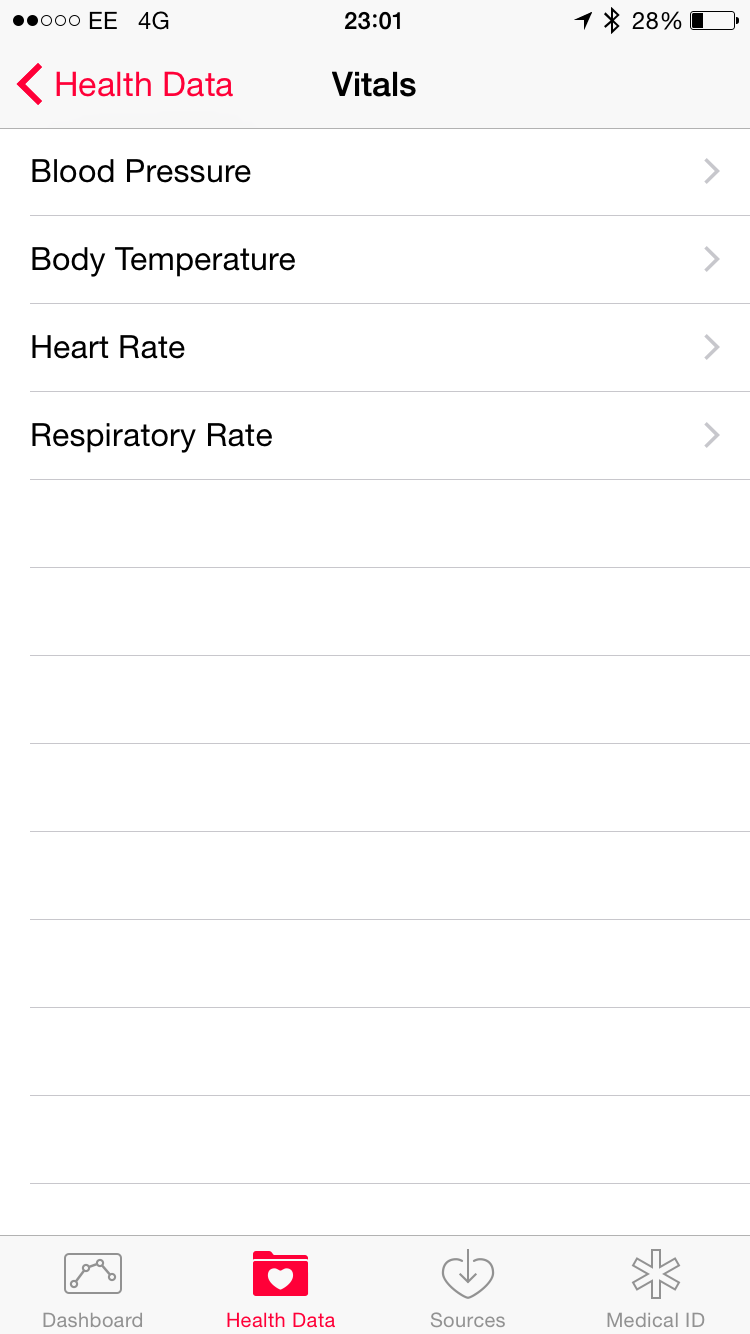This screenshot has width=750, height=1334.
Task: Tap the location services arrow icon
Action: pyautogui.click(x=583, y=21)
